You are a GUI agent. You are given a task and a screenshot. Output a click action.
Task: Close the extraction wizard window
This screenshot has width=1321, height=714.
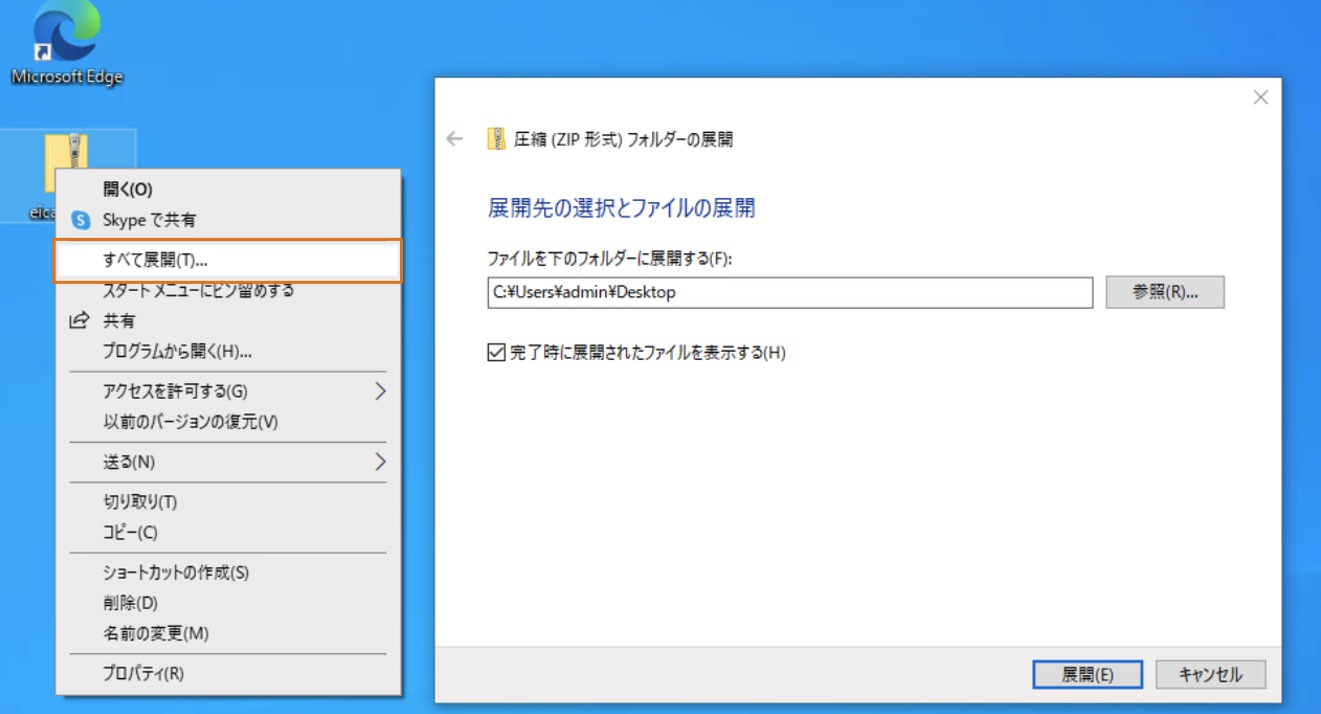1260,97
